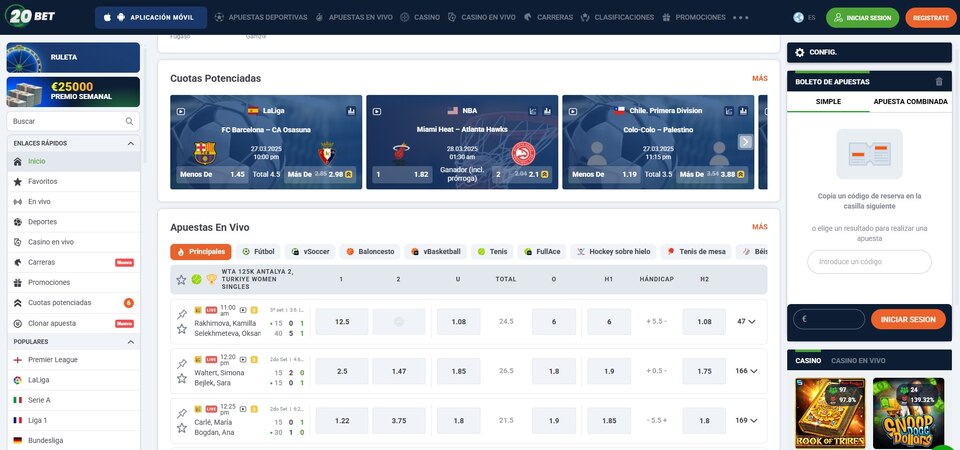Switch to the Simple bet slip tab
Viewport: 960px width, 450px height.
tap(828, 102)
